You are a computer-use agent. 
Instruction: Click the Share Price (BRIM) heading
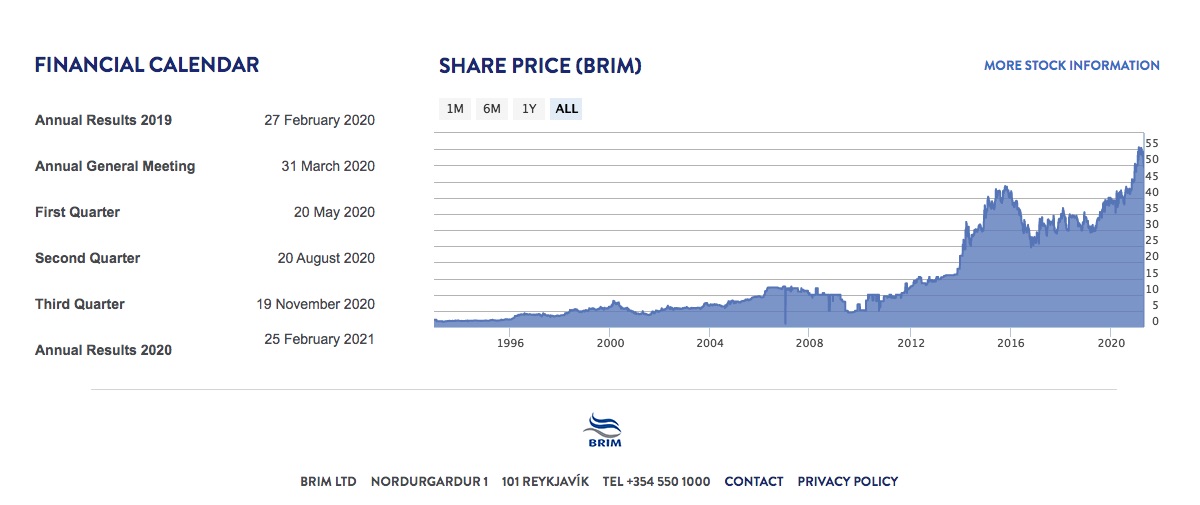(540, 67)
